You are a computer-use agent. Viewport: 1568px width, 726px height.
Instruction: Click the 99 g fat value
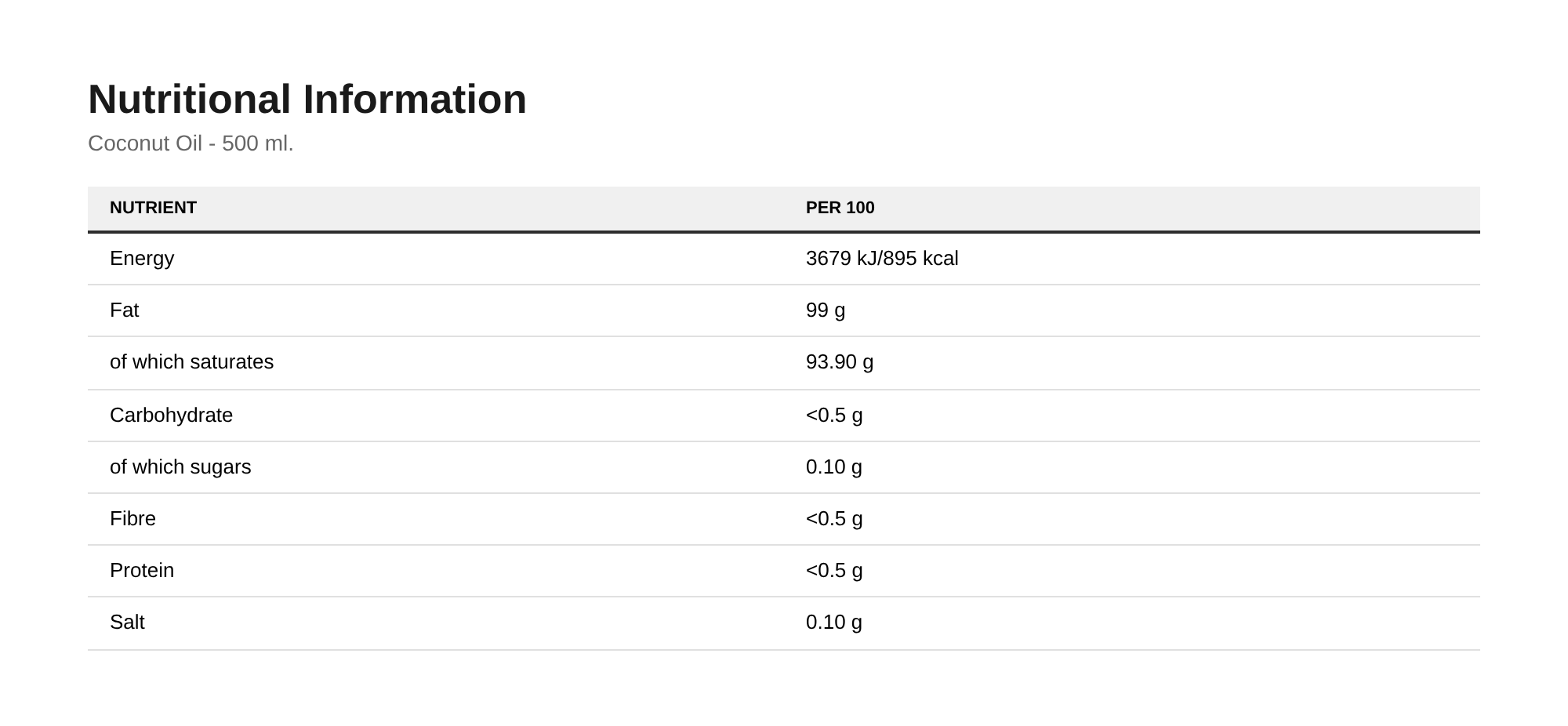(826, 310)
